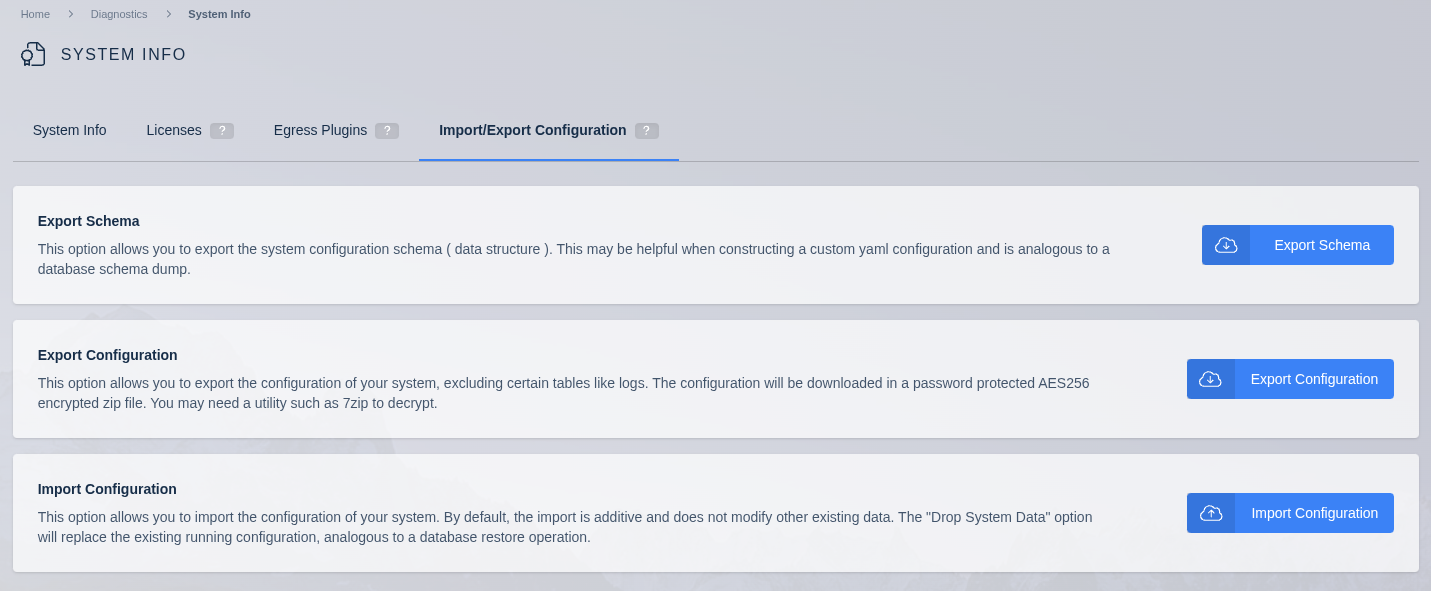
Task: Start an import with the Import Configuration button
Action: [x=1314, y=513]
